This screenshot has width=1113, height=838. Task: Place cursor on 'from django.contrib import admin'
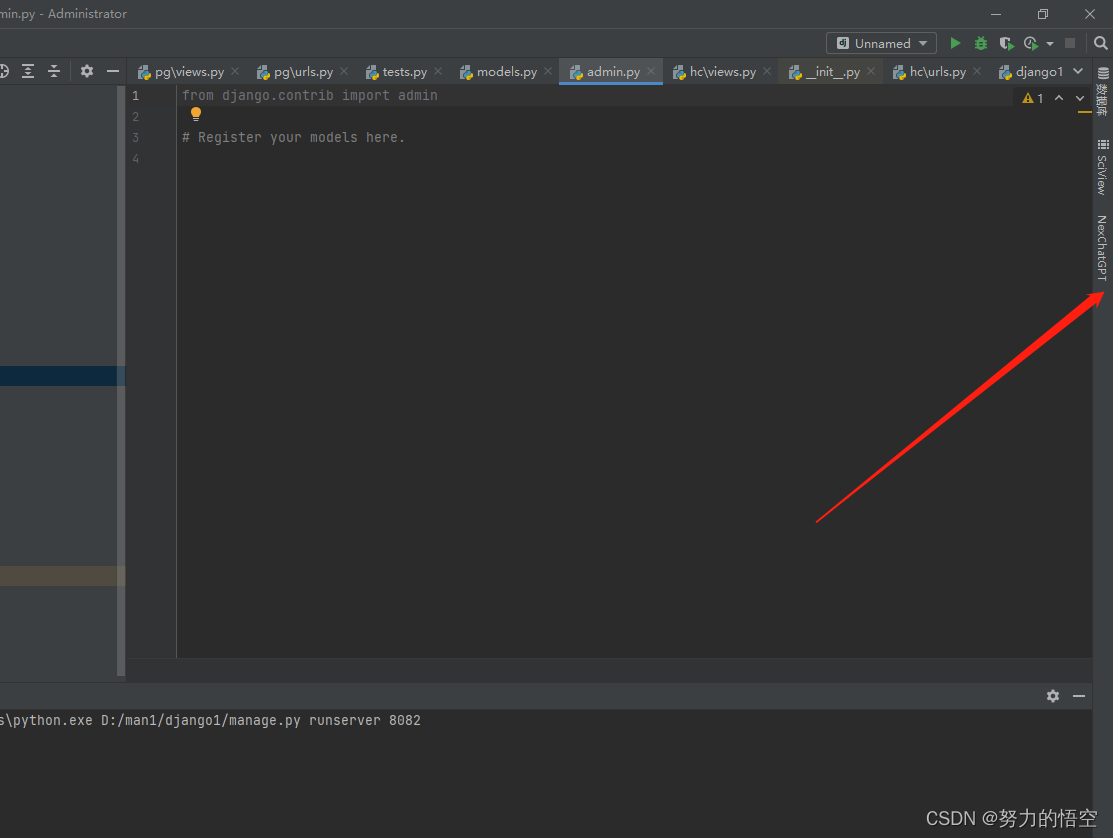tap(309, 96)
